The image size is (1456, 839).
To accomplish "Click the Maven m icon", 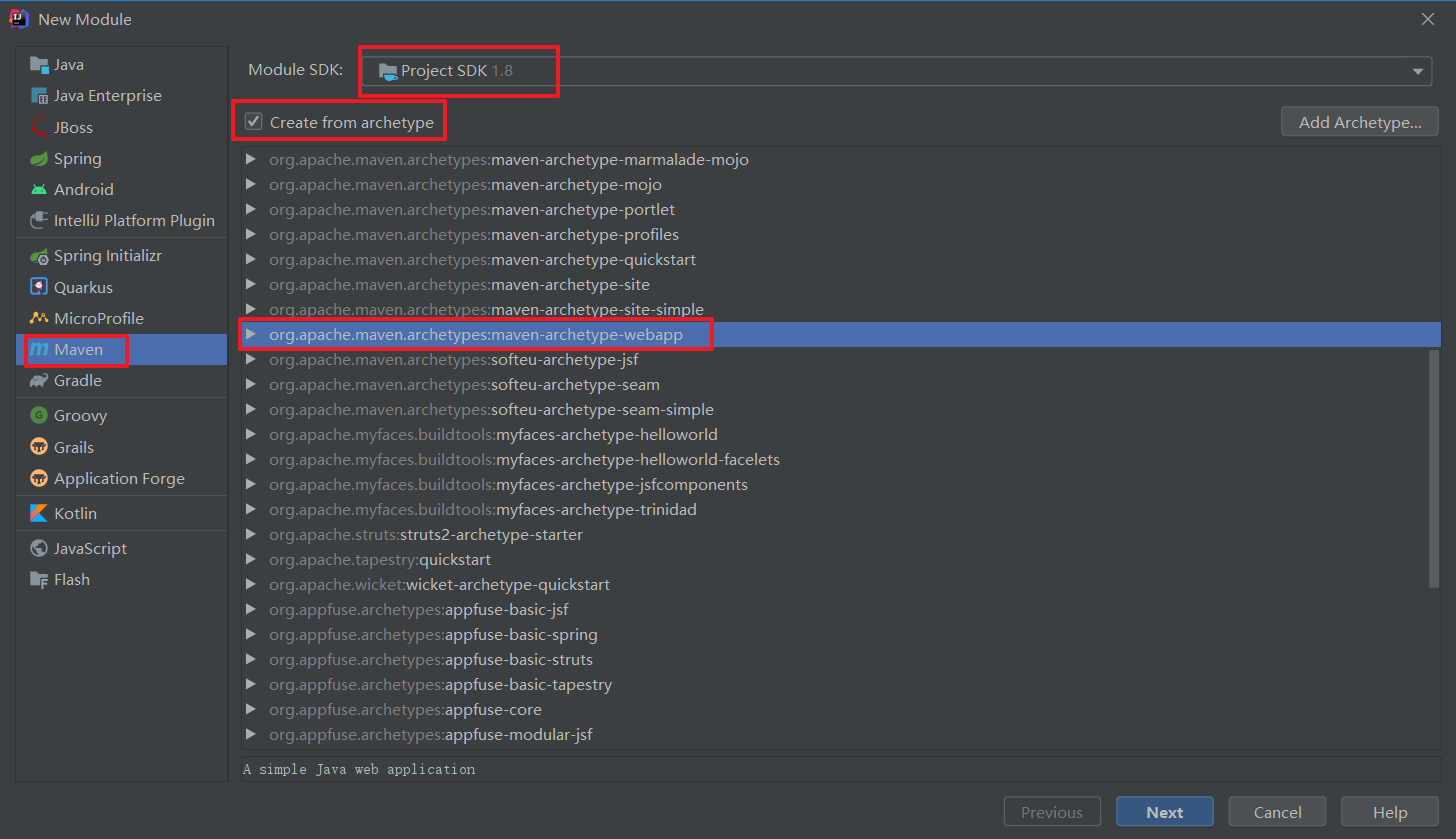I will tap(39, 350).
